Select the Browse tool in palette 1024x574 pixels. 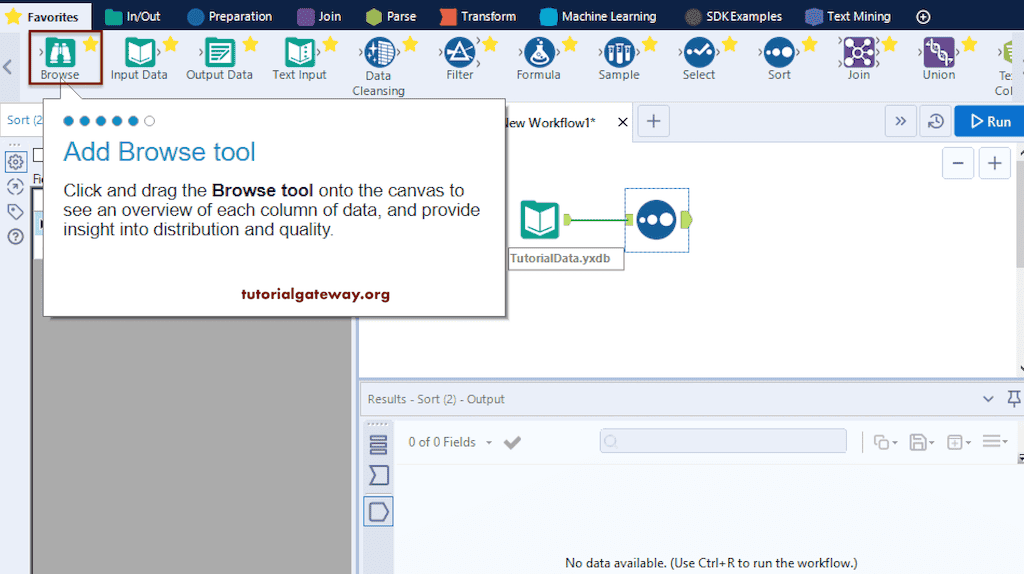(60, 57)
